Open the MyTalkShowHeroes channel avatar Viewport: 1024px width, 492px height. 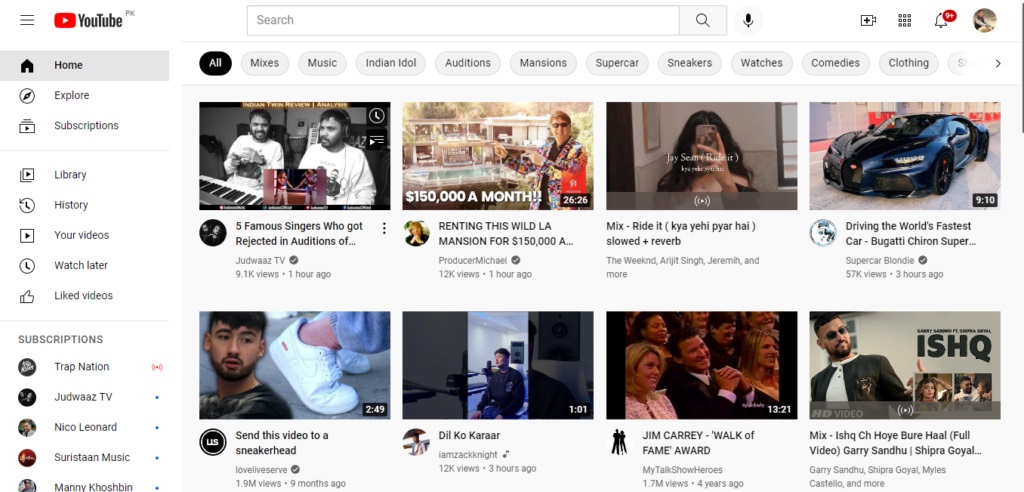[x=619, y=442]
